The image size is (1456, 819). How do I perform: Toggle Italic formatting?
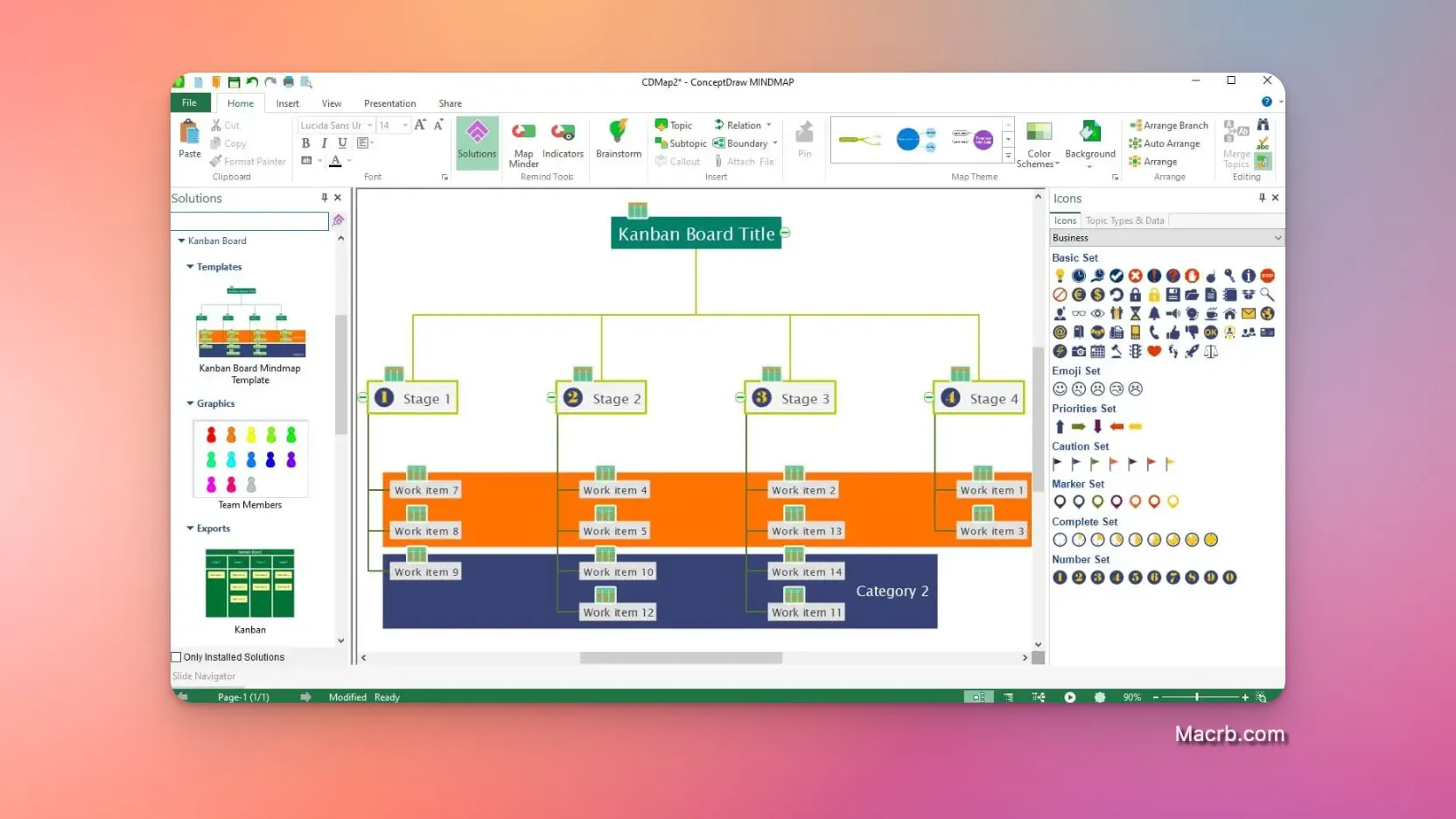click(324, 143)
